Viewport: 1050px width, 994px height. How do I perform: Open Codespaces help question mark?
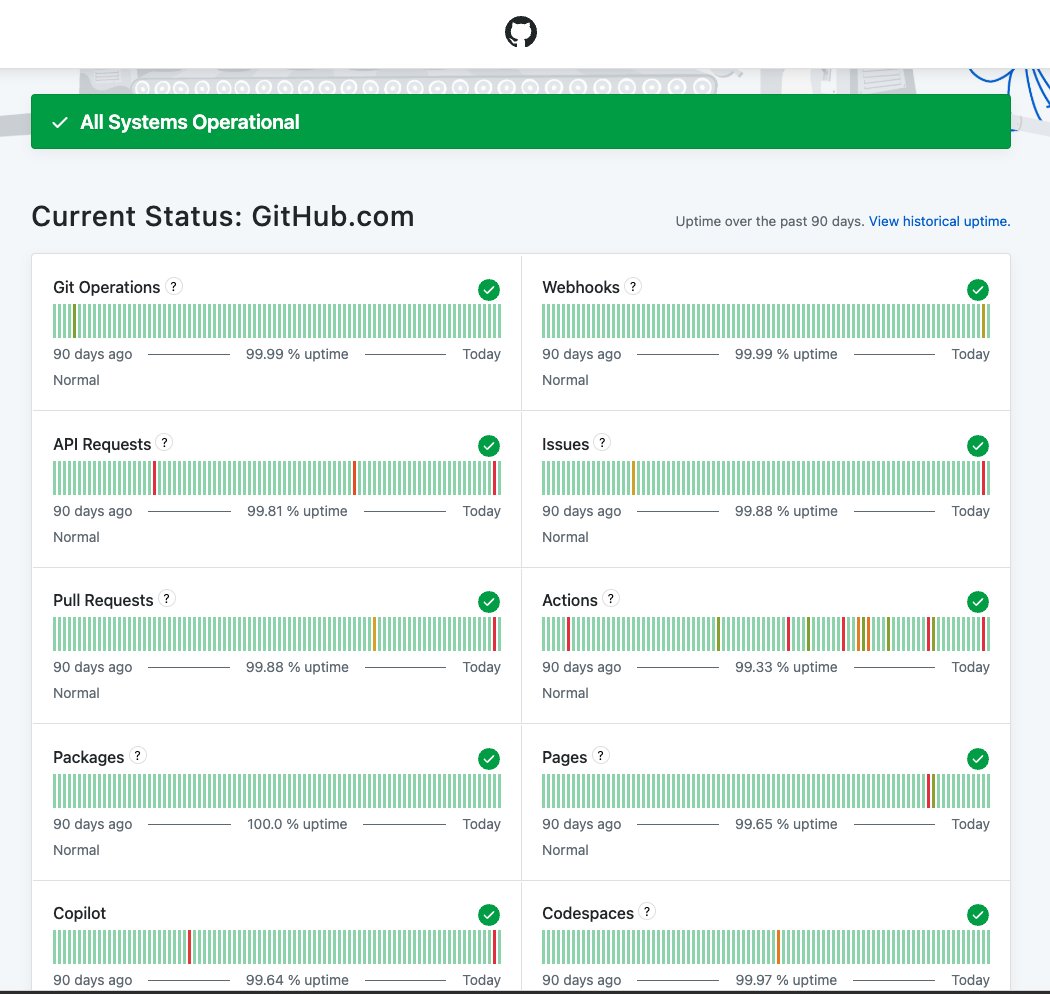click(647, 912)
